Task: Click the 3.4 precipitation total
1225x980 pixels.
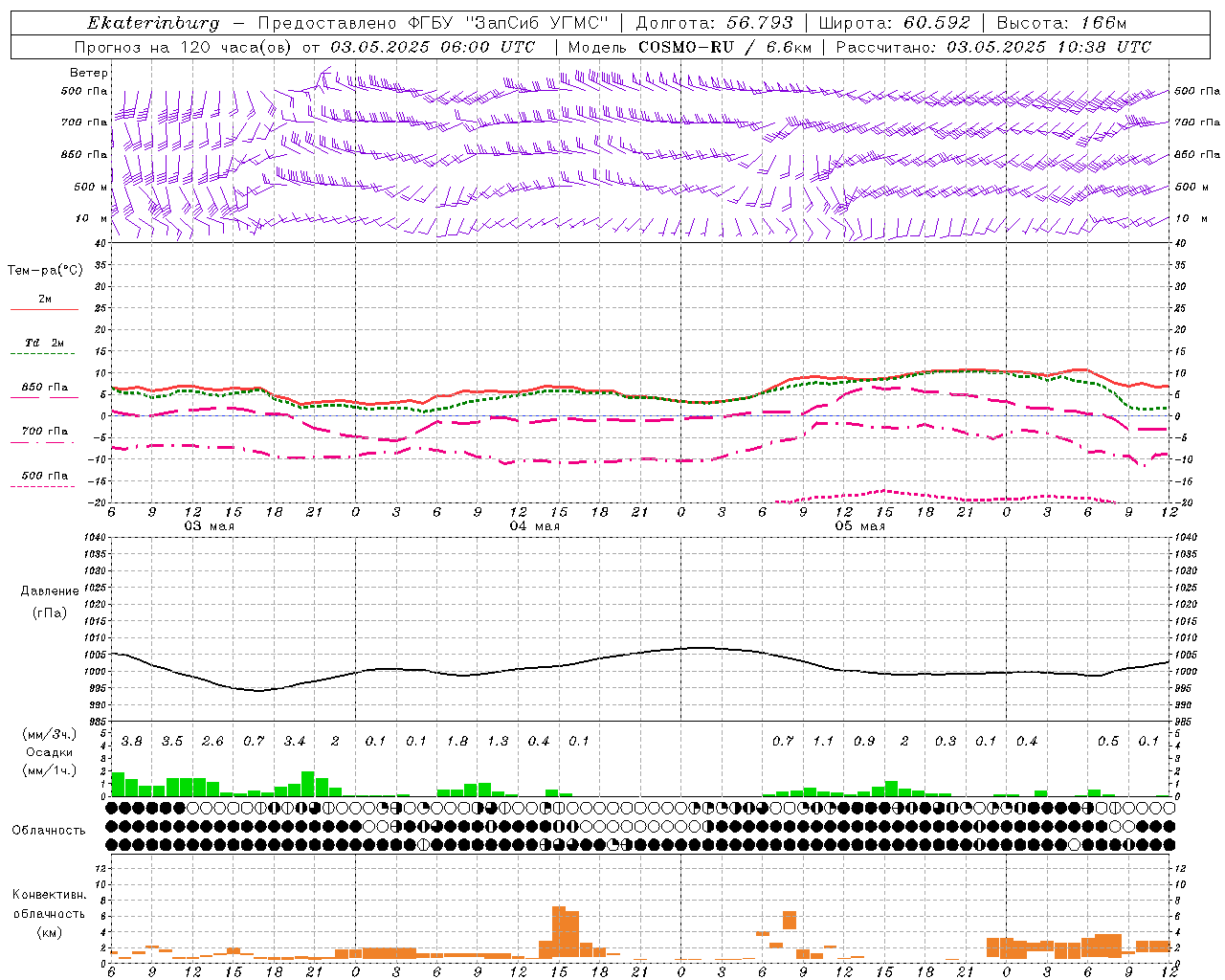Action: point(294,741)
